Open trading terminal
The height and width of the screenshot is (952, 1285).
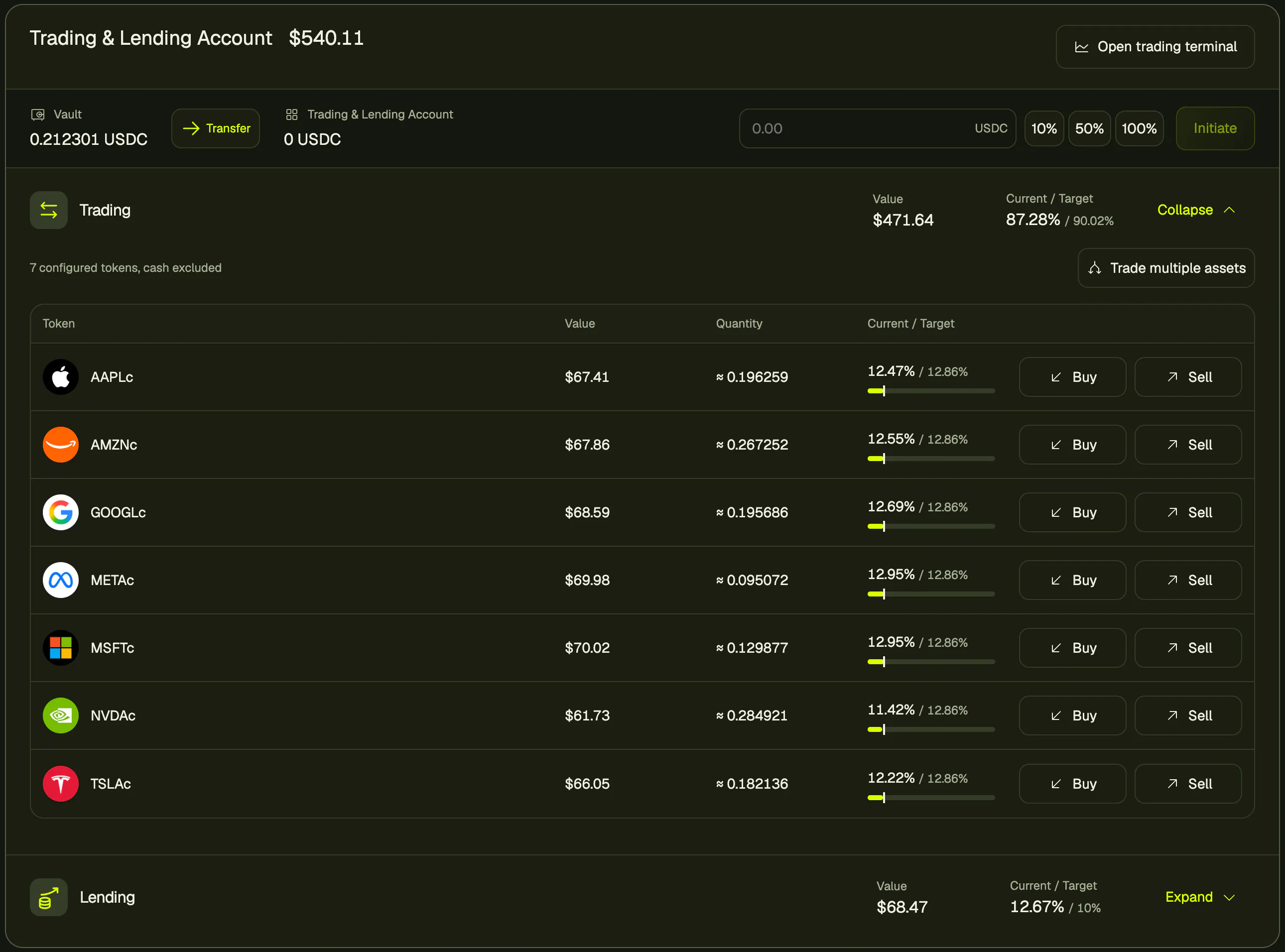[x=1156, y=47]
